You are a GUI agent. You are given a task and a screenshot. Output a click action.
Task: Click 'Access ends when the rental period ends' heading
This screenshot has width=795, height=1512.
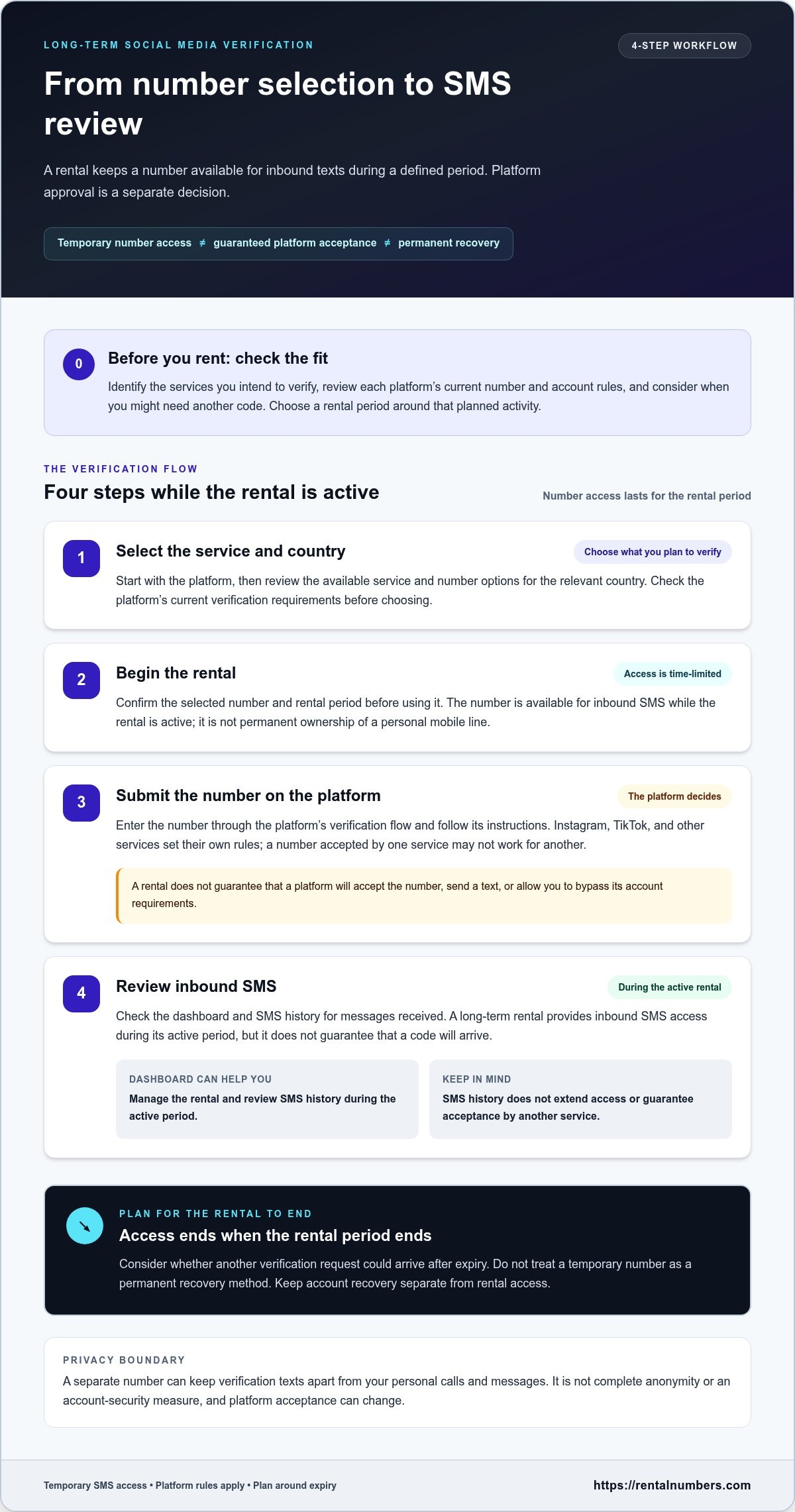pos(275,1236)
